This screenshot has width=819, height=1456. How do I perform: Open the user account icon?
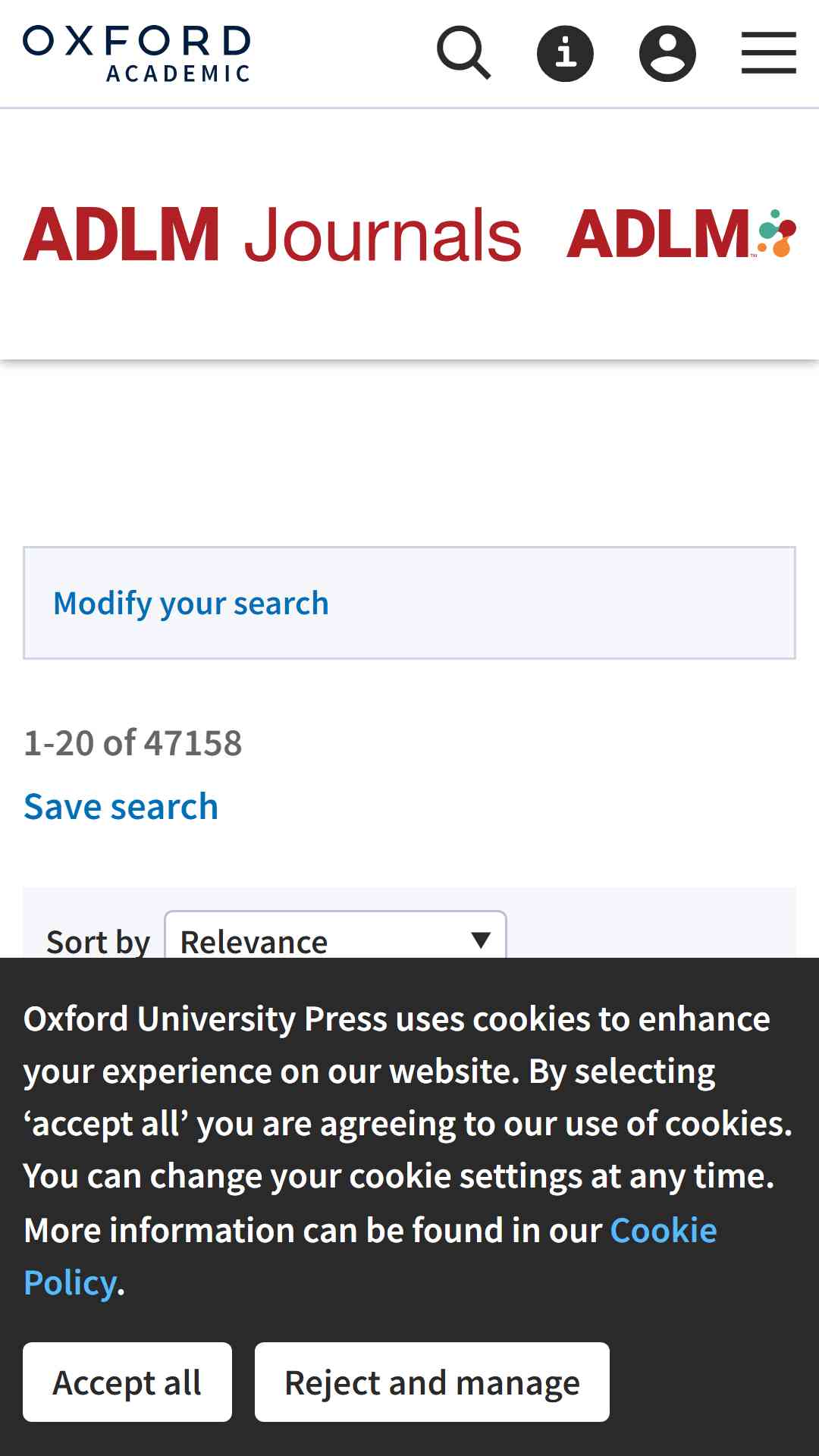pyautogui.click(x=667, y=53)
